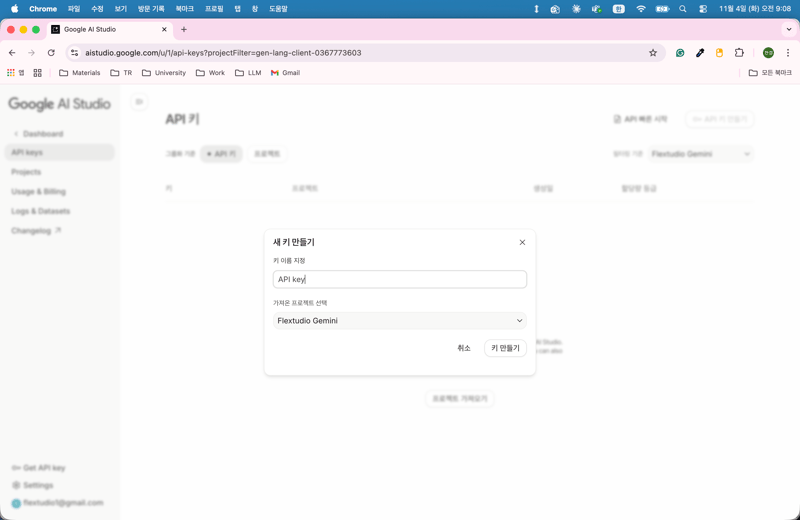
Task: Expand the tab search chevron
Action: (789, 30)
